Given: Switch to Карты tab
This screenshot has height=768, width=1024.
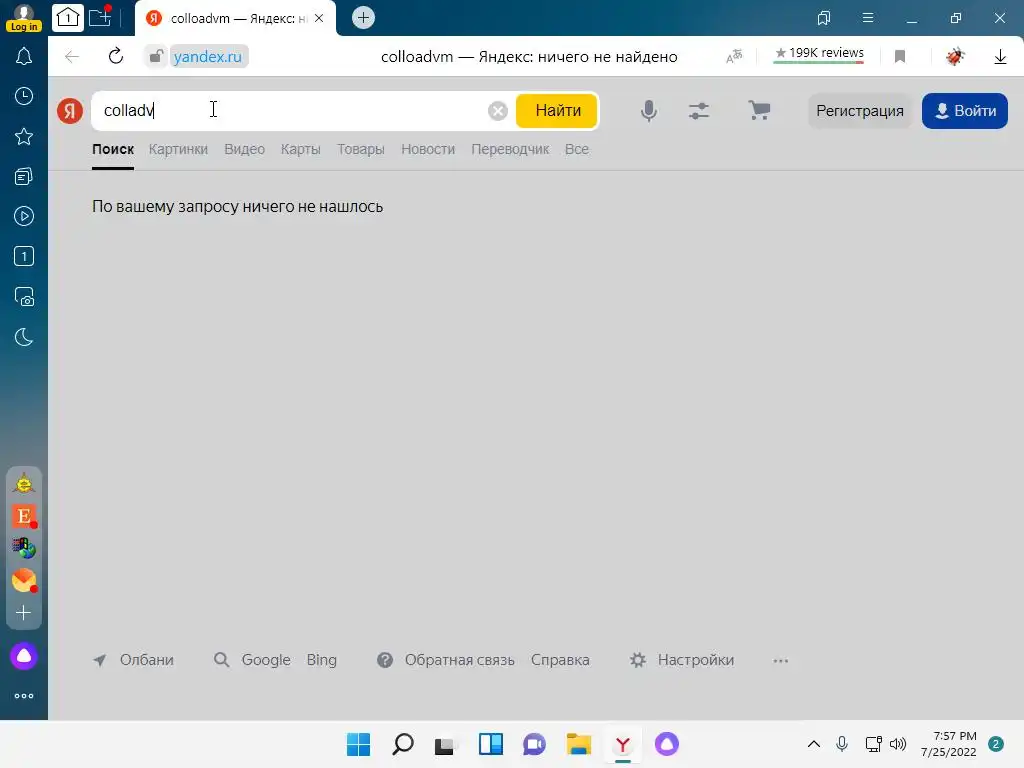Looking at the screenshot, I should [300, 150].
